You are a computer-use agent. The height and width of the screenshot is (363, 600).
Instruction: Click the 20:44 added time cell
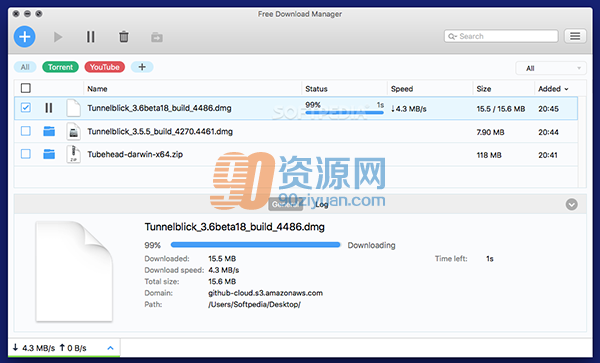(548, 132)
